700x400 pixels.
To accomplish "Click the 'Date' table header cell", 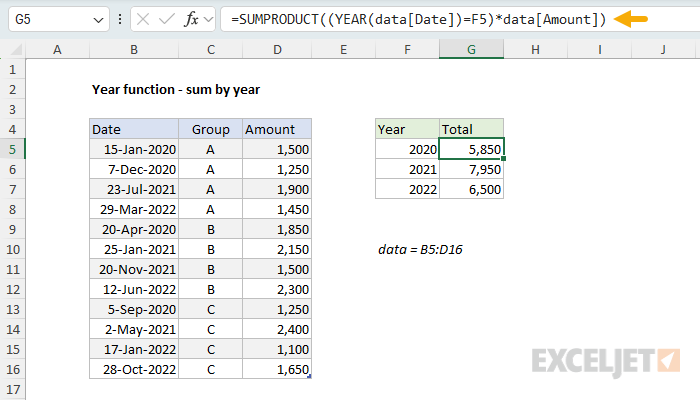I will click(x=134, y=129).
